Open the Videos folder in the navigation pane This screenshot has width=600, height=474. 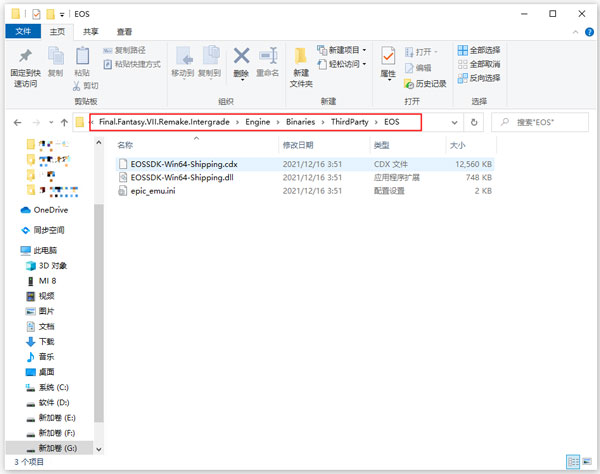(x=40, y=296)
